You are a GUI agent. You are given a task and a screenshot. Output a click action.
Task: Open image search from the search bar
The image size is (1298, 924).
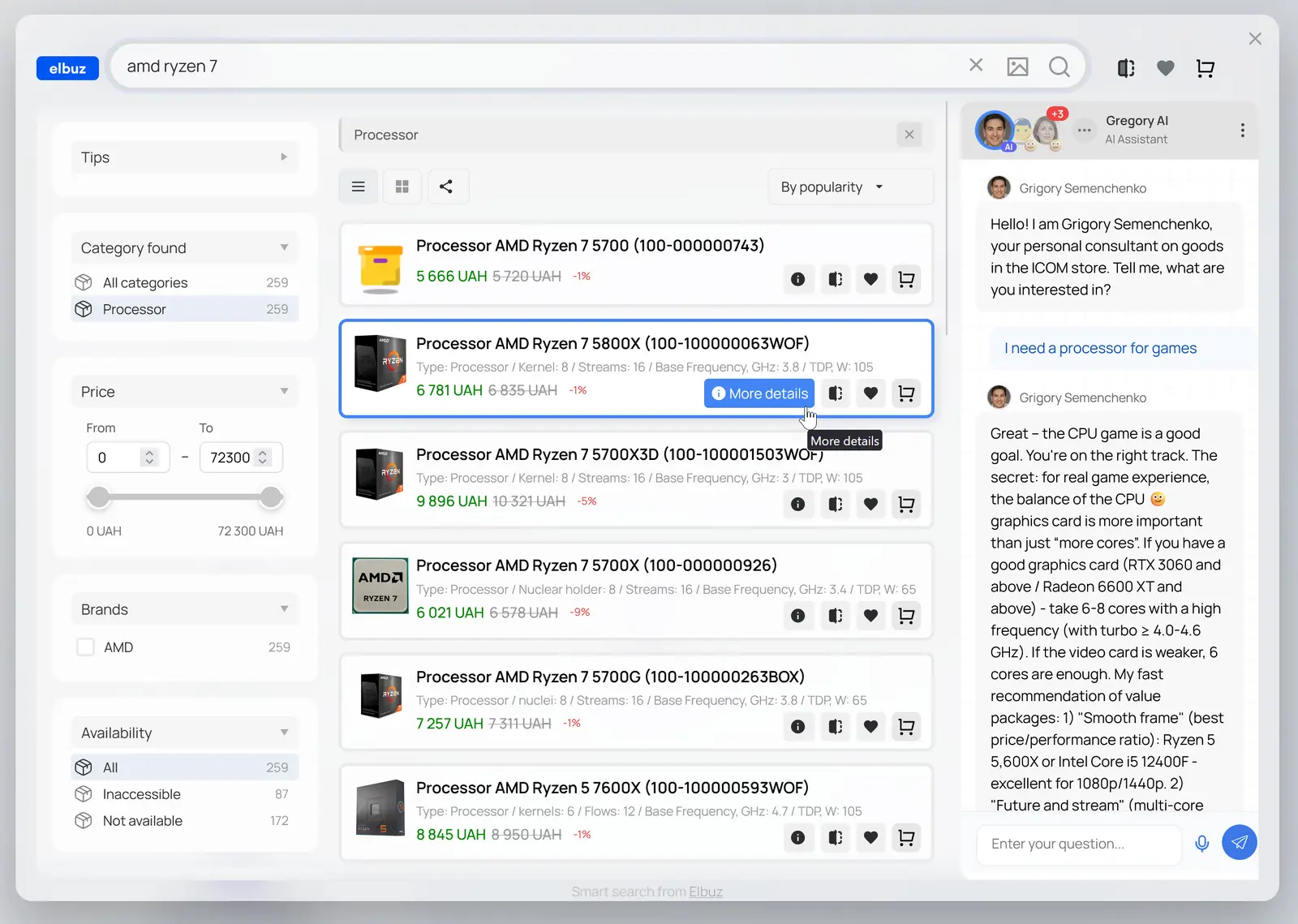coord(1017,67)
